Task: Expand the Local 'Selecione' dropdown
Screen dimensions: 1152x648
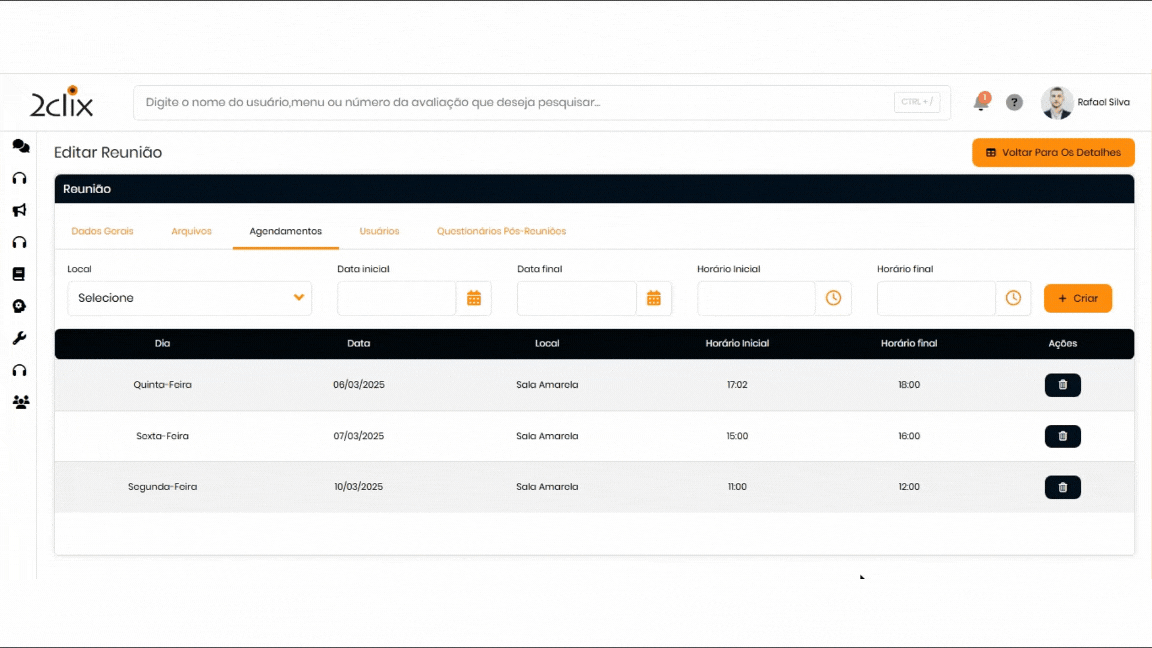Action: tap(189, 298)
